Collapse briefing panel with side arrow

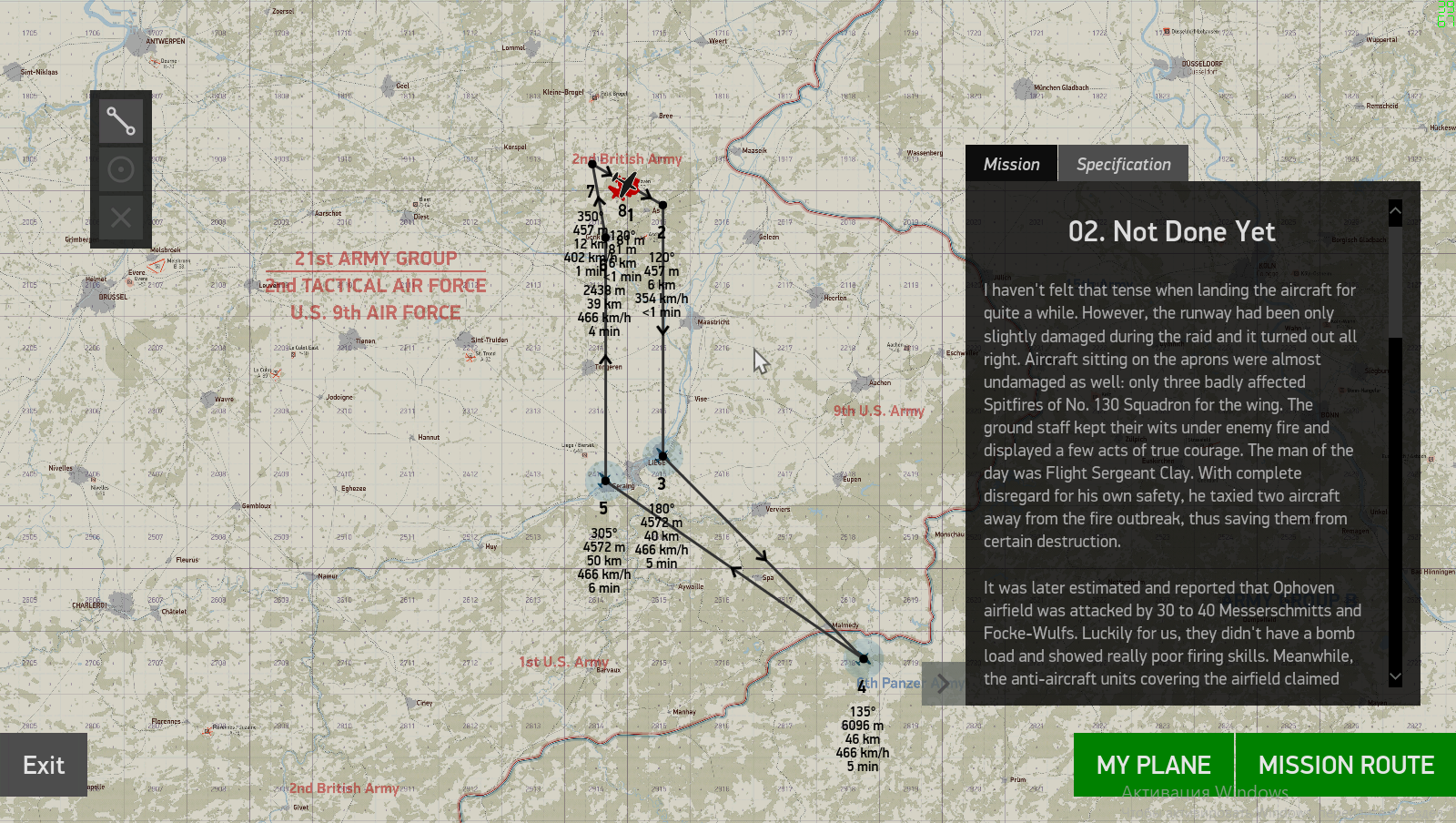click(x=944, y=684)
